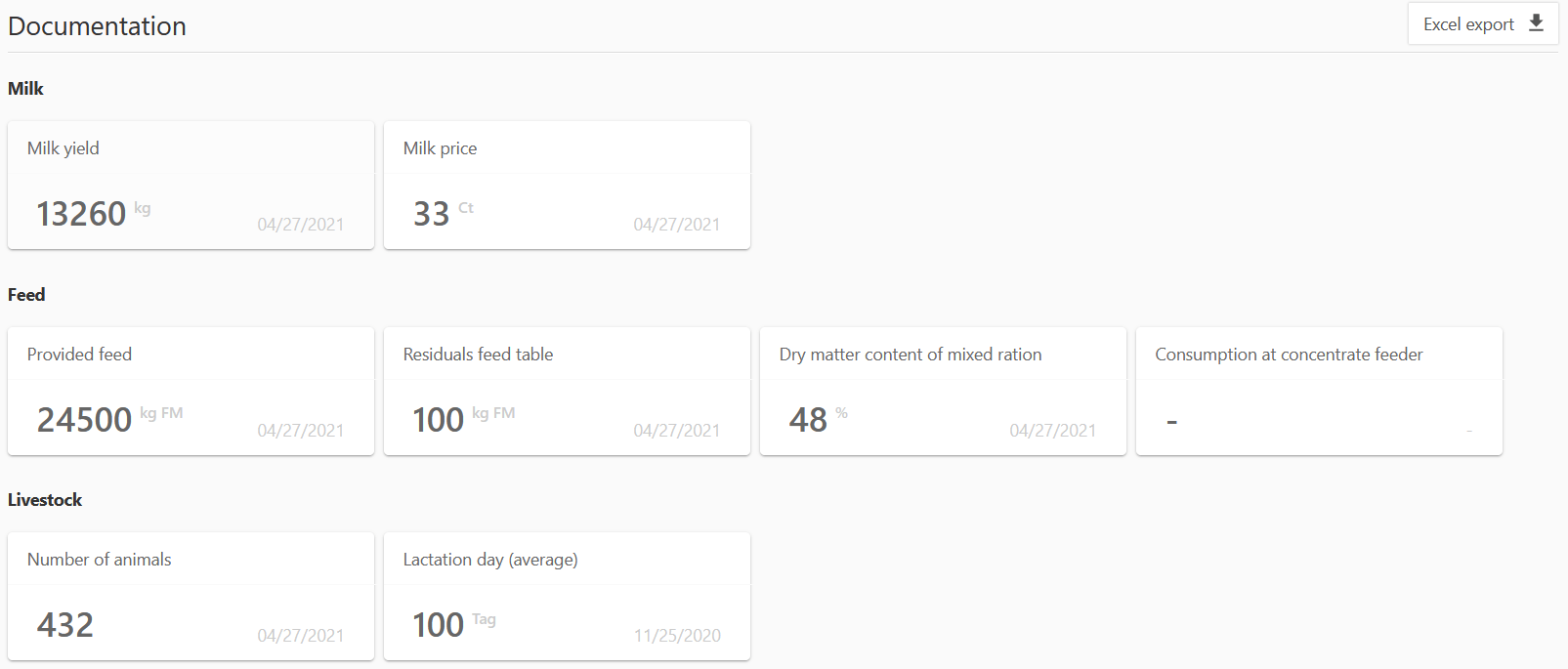Click the Lactation day (average) card
The height and width of the screenshot is (669, 1568).
(567, 597)
